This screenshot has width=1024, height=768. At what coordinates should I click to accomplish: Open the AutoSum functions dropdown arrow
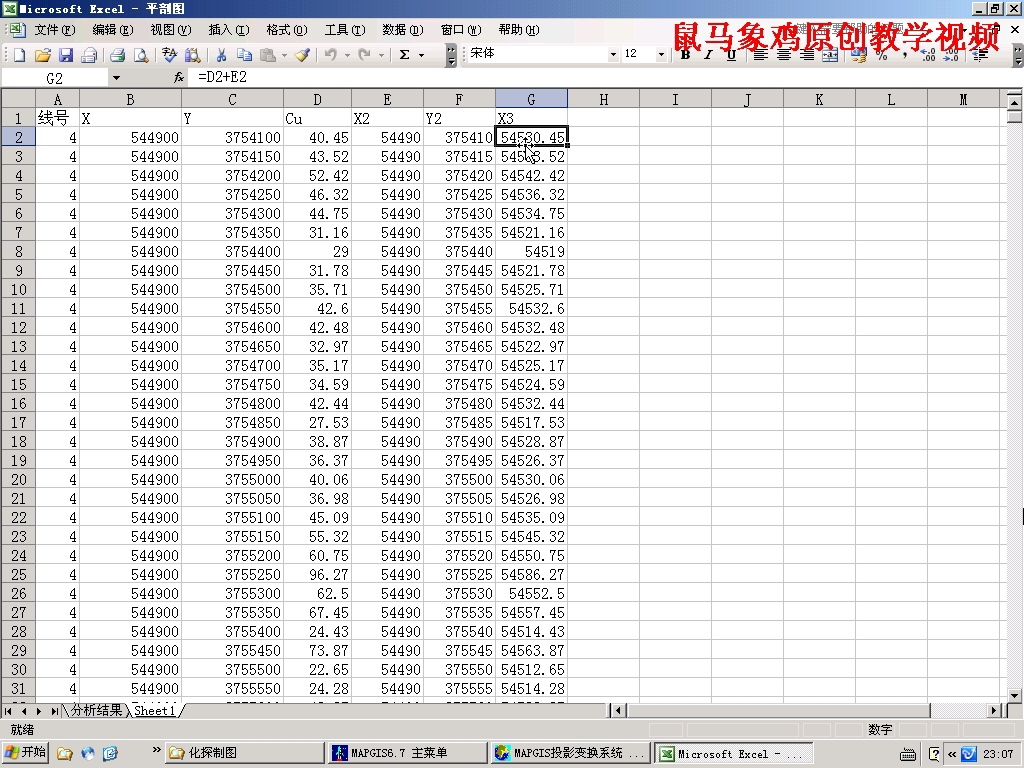click(x=421, y=56)
